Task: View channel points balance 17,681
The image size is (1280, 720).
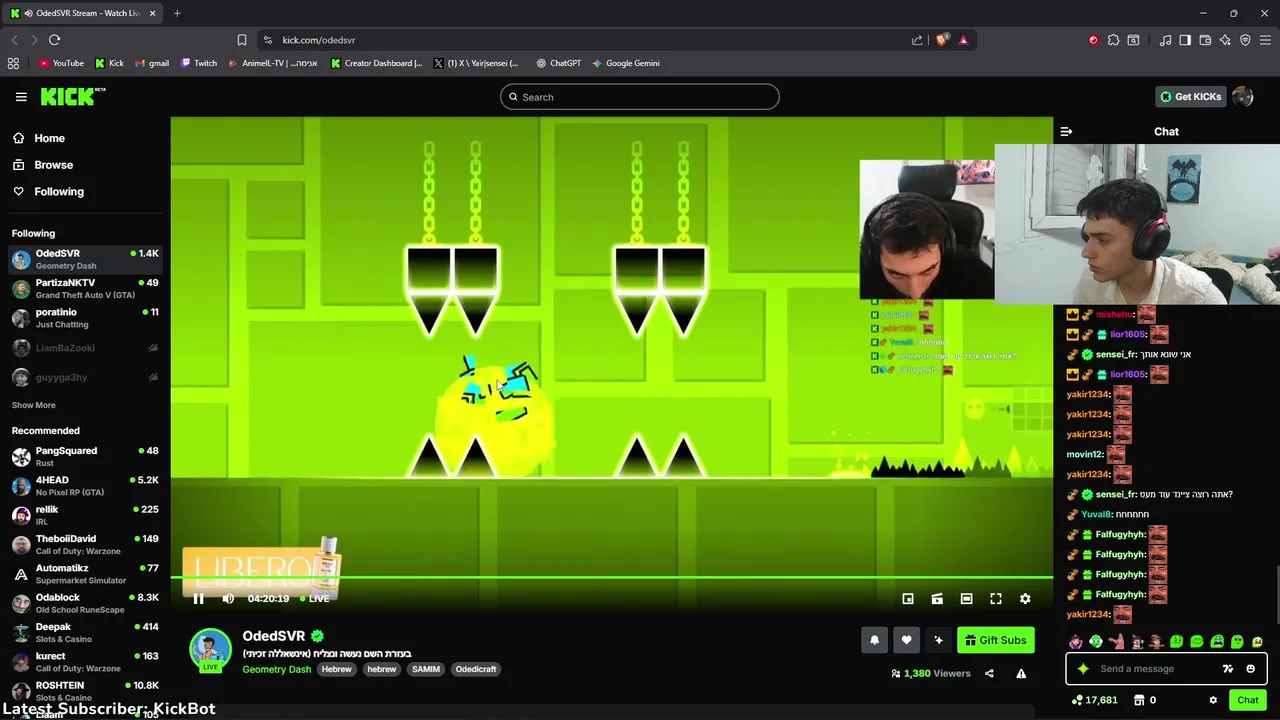Action: [x=1094, y=700]
